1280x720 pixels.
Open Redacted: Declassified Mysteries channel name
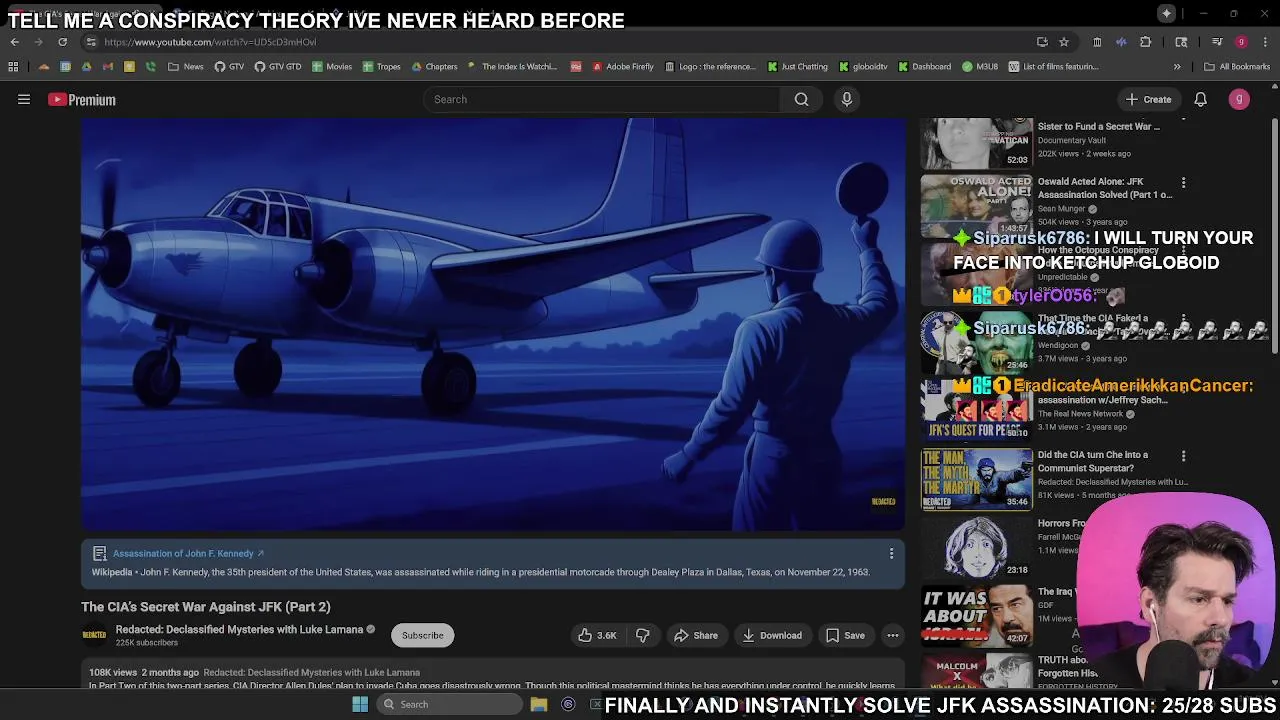coord(239,629)
